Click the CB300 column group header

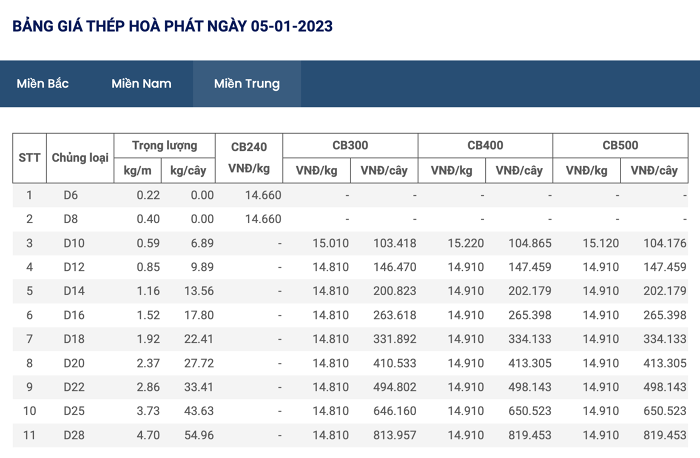tap(350, 146)
